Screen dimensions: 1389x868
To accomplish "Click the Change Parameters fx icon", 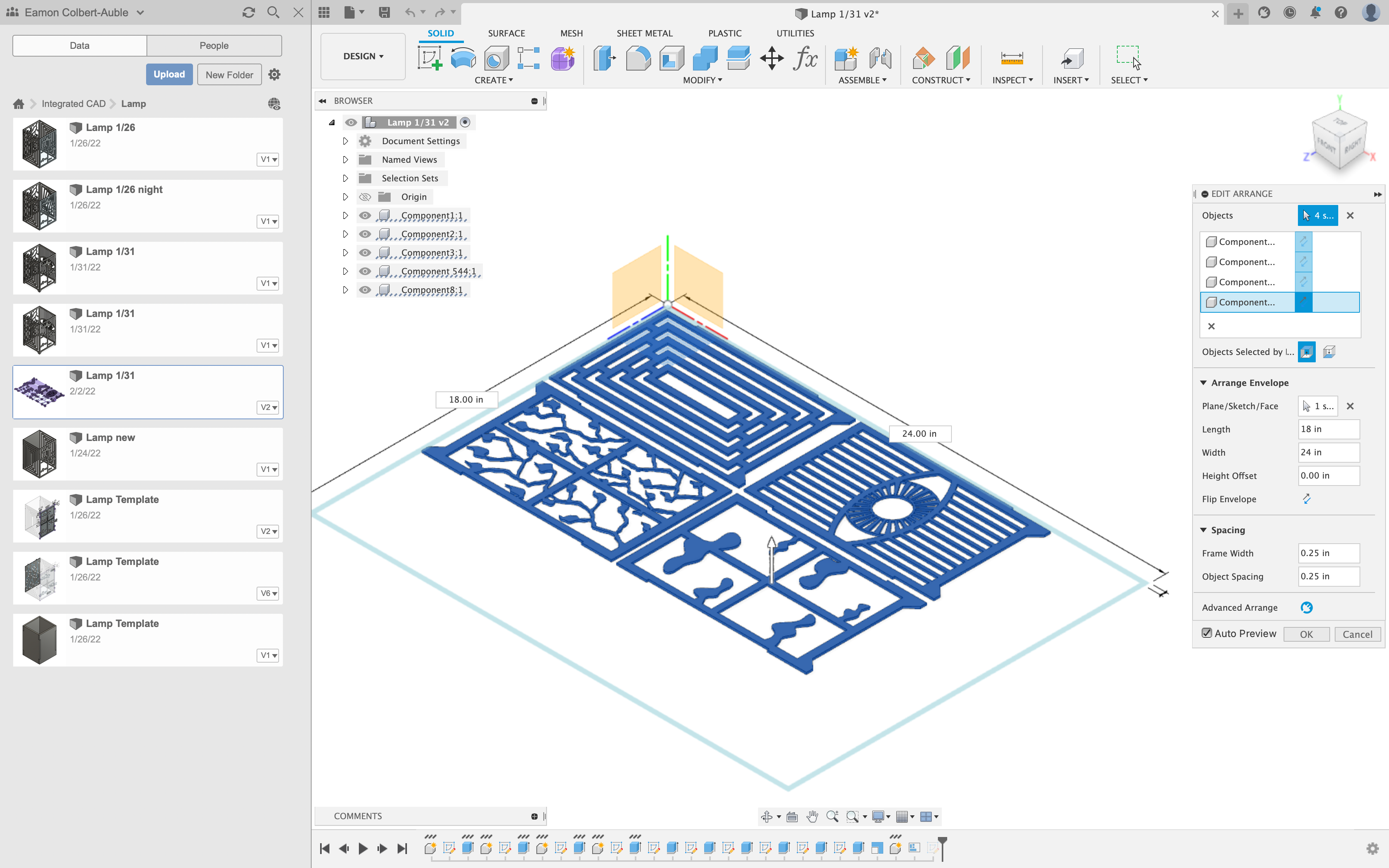I will click(805, 59).
